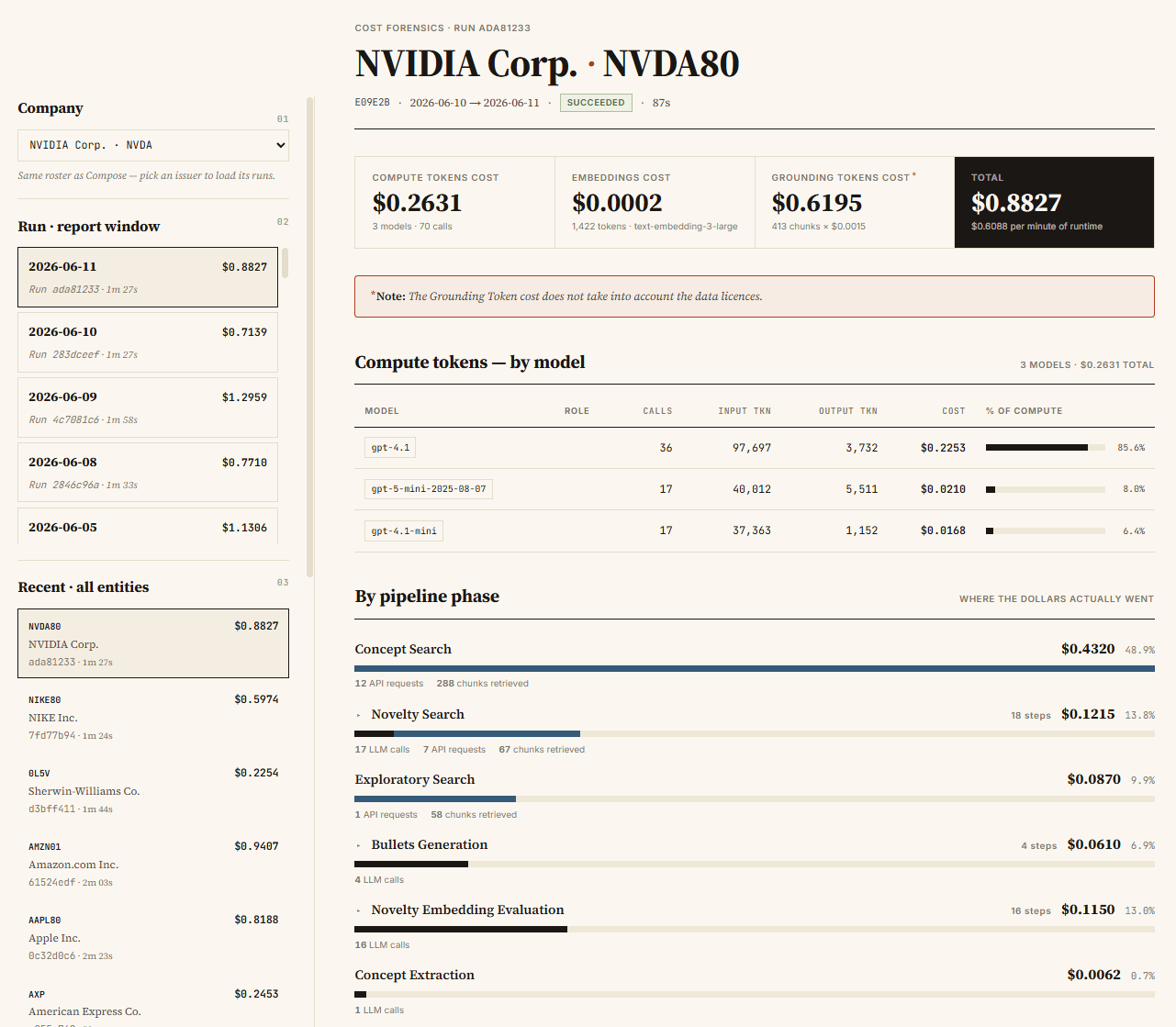Viewport: 1176px width, 1027px height.
Task: Click the OUTPUT TKN column header
Action: tap(848, 411)
